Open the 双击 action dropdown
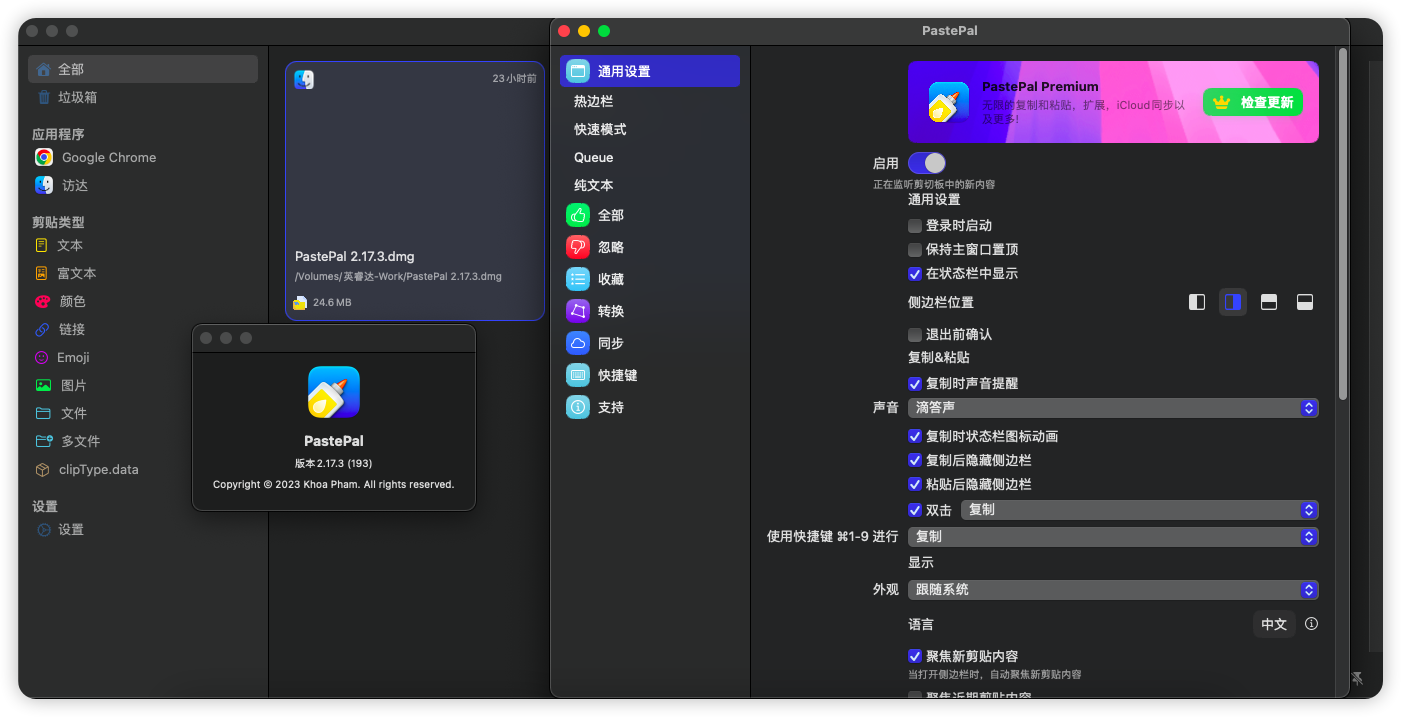This screenshot has height=717, width=1401. (1140, 510)
